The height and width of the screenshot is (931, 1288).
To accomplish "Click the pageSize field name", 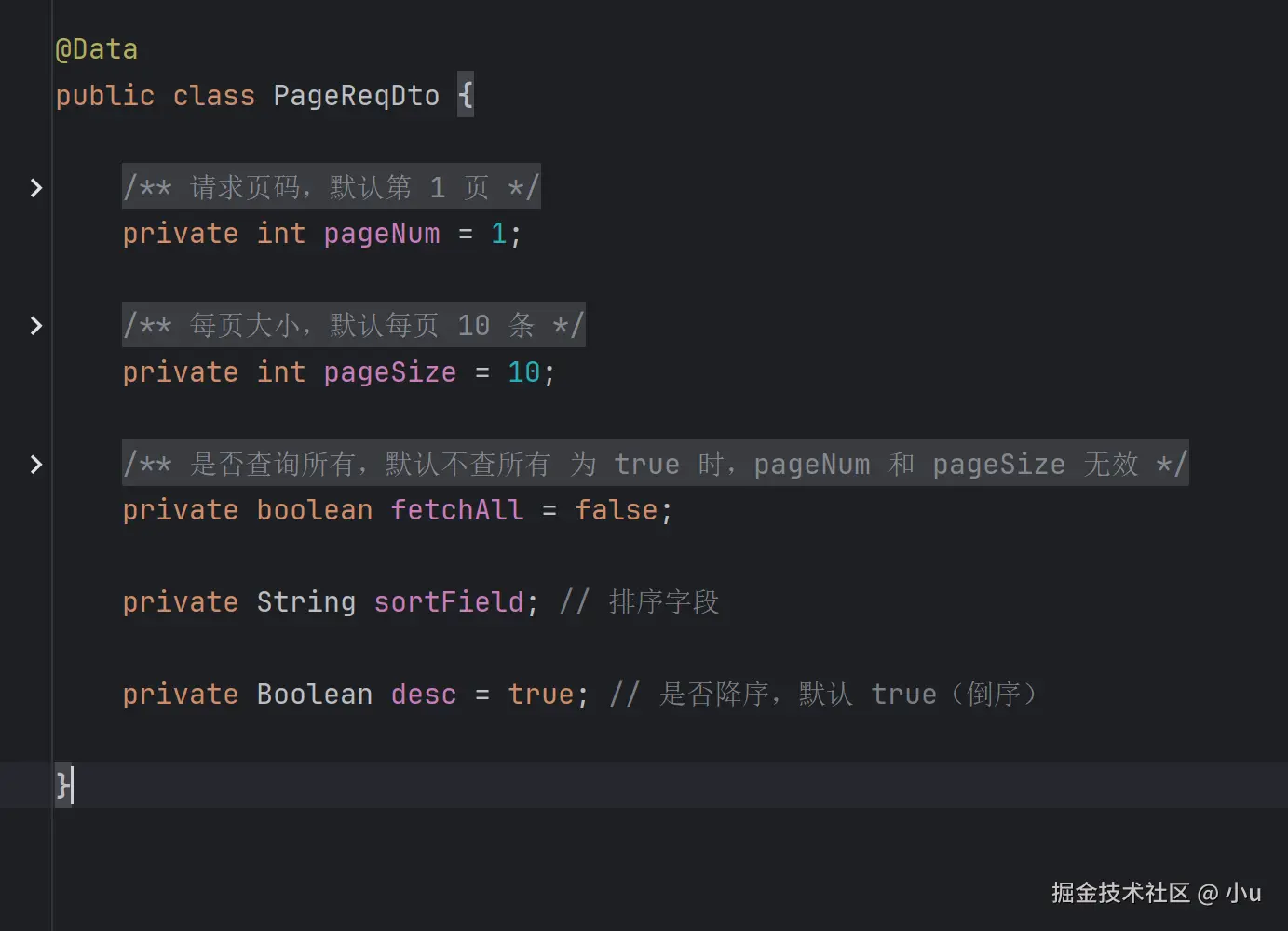I will (389, 372).
